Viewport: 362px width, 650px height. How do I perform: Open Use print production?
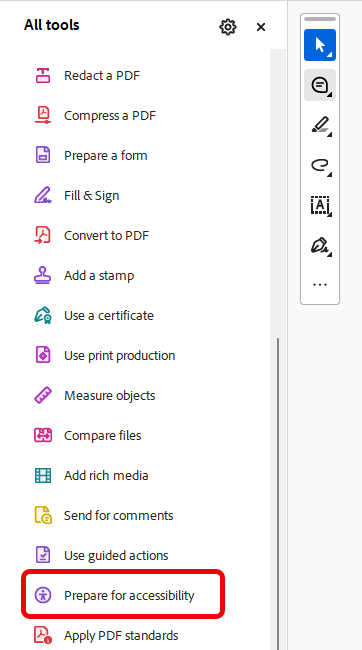click(x=119, y=355)
